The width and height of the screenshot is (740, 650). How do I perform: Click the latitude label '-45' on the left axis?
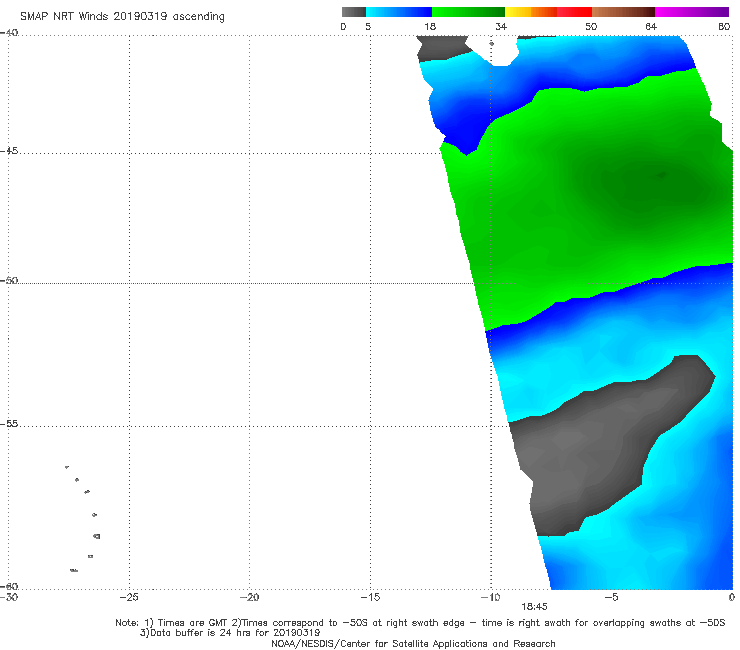pyautogui.click(x=9, y=151)
